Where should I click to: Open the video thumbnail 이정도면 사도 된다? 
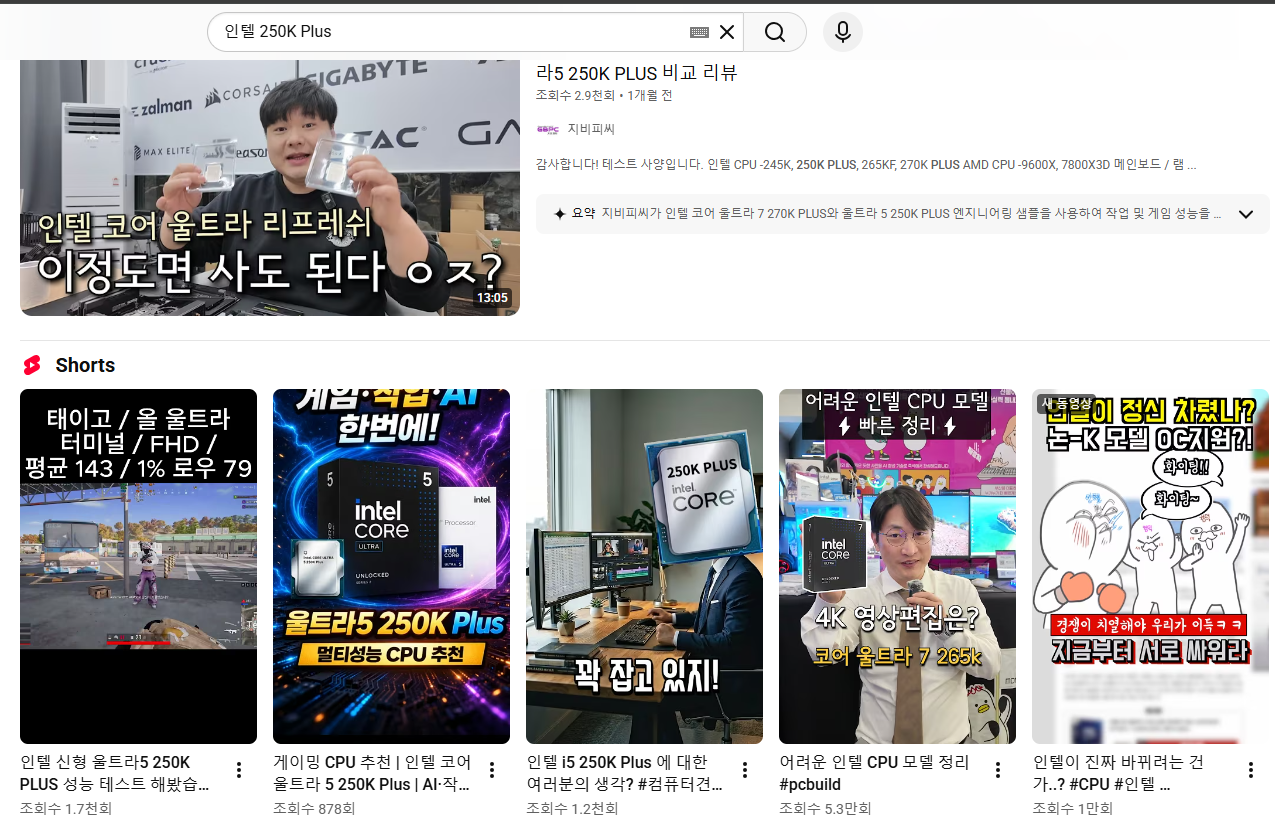click(270, 187)
